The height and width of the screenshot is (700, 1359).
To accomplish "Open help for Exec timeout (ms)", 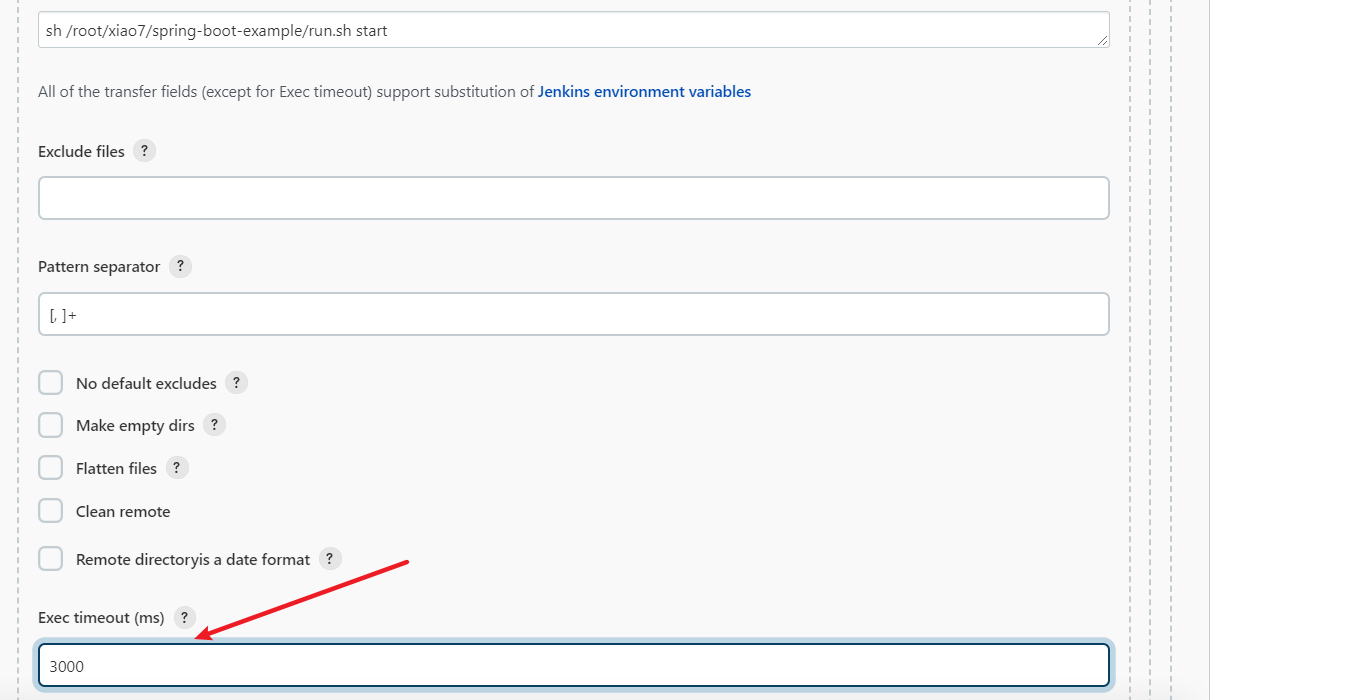I will click(x=184, y=617).
